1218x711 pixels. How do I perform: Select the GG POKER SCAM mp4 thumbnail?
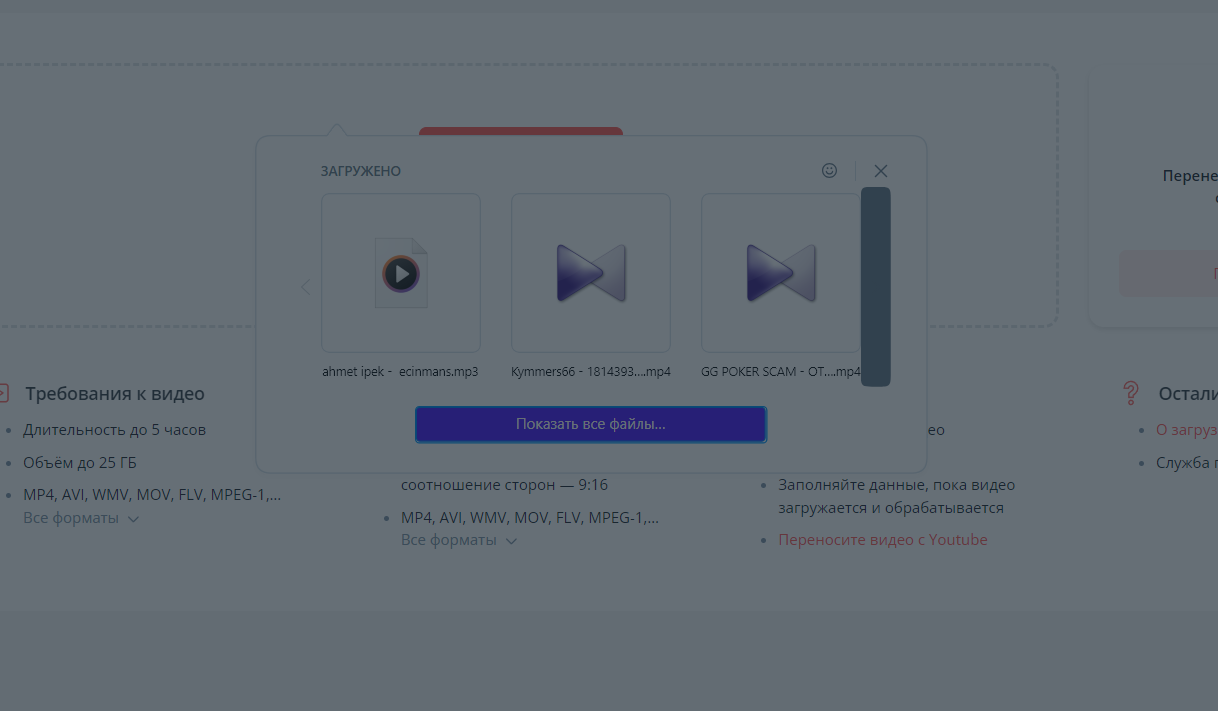780,273
